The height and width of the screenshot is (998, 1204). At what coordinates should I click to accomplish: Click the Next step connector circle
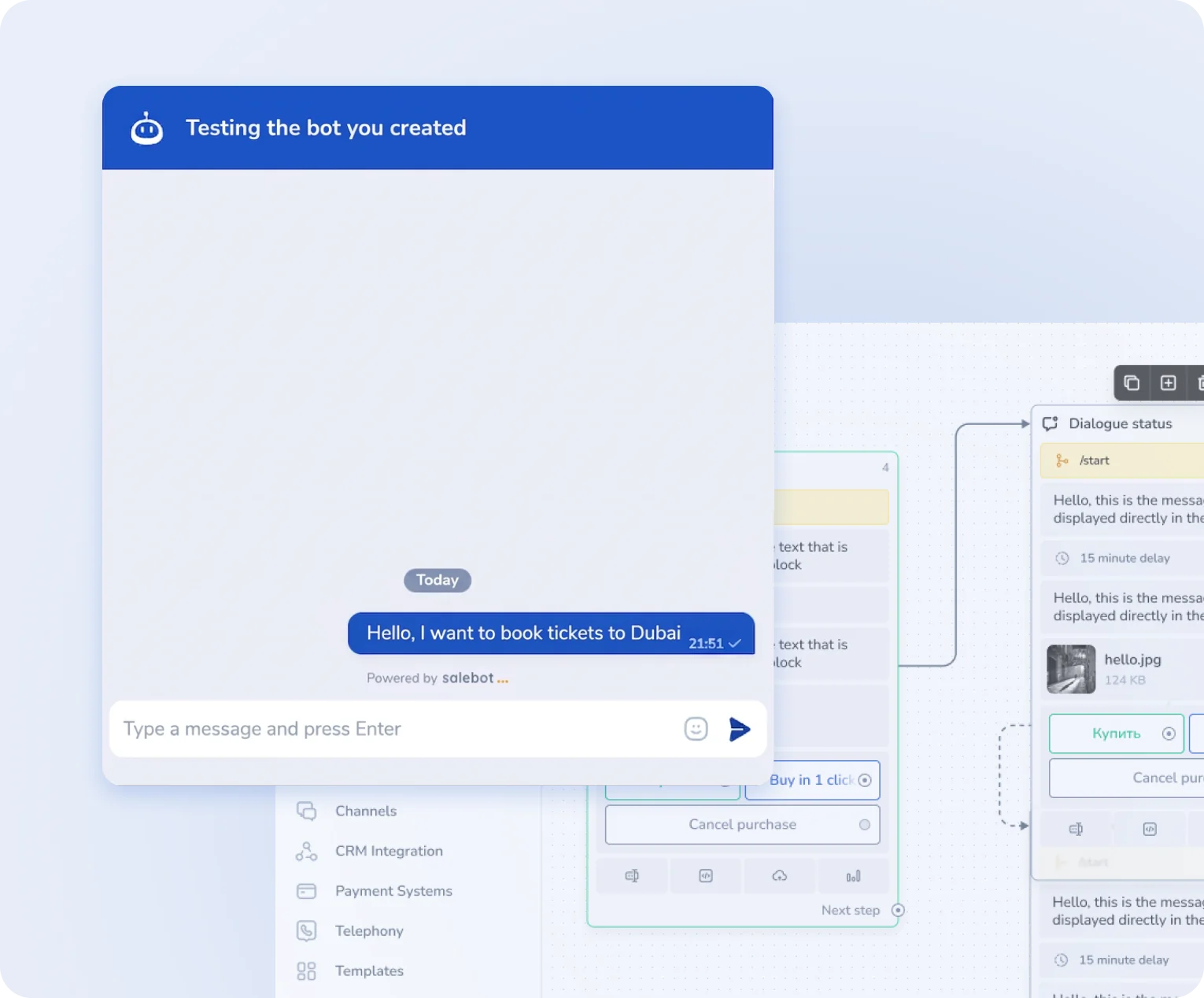[x=897, y=911]
